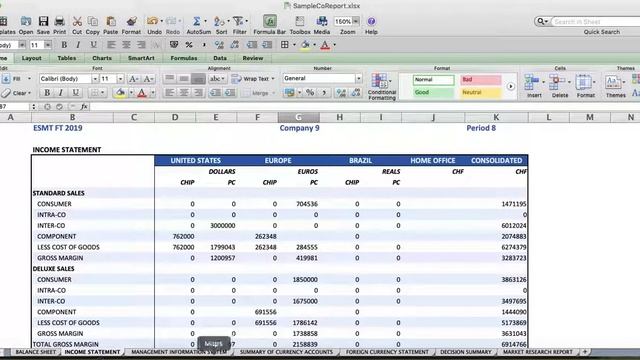Viewport: 640px width, 360px height.
Task: Apply the Neutral cell style
Action: point(480,93)
